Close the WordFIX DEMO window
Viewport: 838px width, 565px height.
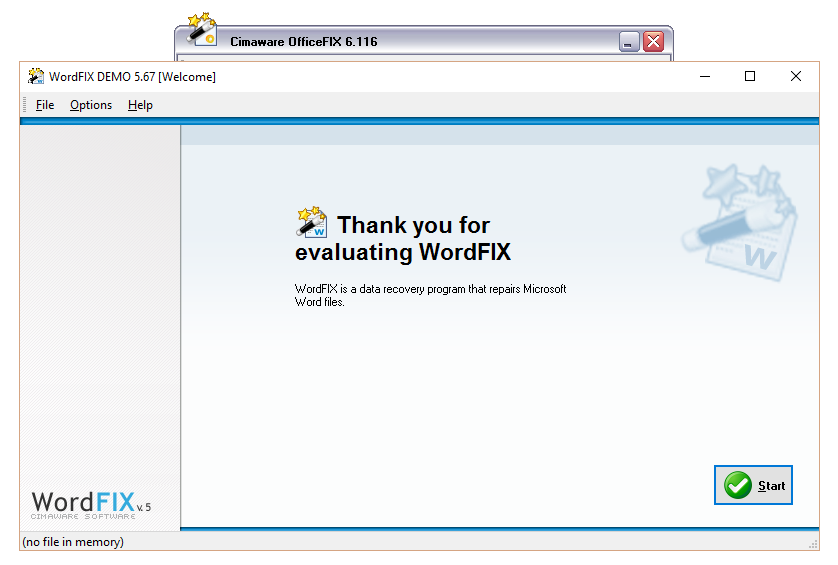point(795,76)
